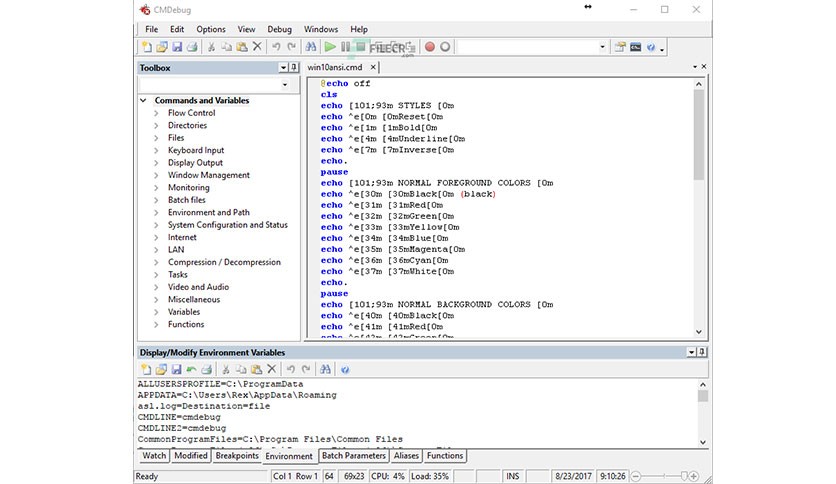Expand the Batch files tree node
The height and width of the screenshot is (484, 836).
(156, 200)
